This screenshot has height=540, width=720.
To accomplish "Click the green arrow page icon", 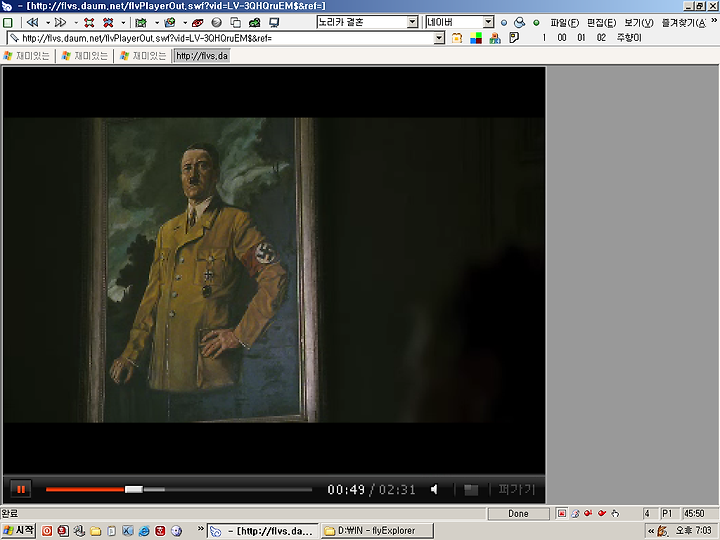I will pos(141,22).
